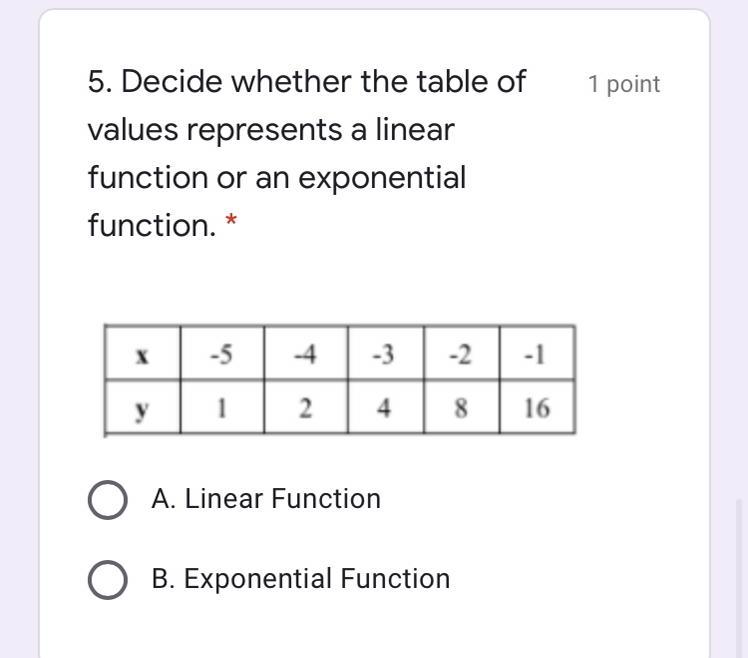
Task: Click the table cell showing -2
Action: pos(461,353)
